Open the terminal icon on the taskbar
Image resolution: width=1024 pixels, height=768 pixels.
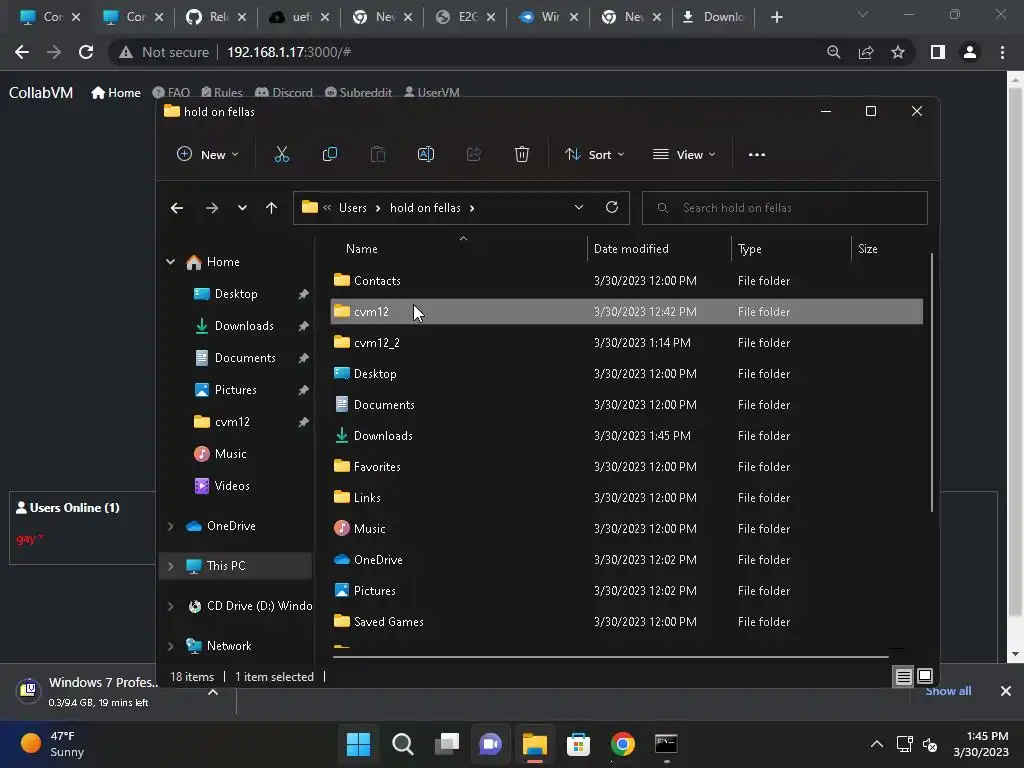tap(666, 744)
